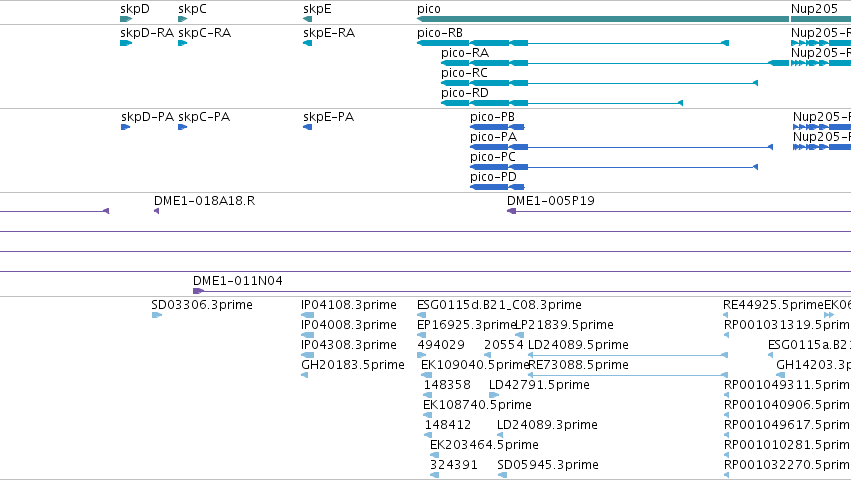Select the IP04108.3prime EST glyph
Screen dimensions: 851x480
(308, 315)
